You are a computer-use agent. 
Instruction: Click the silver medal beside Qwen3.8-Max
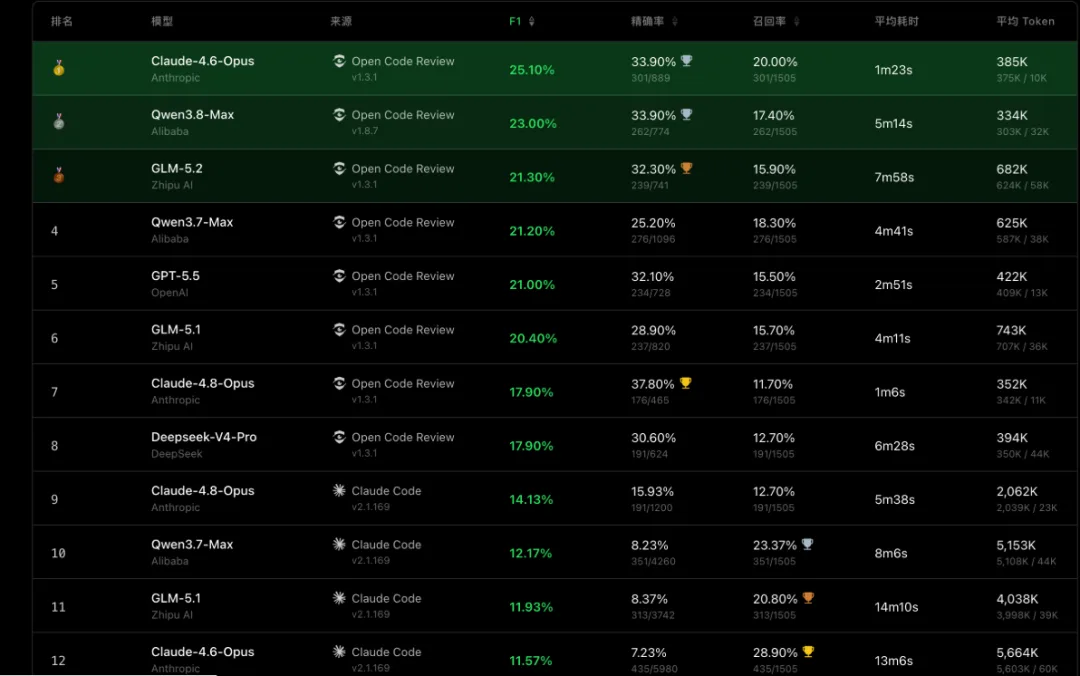[59, 121]
